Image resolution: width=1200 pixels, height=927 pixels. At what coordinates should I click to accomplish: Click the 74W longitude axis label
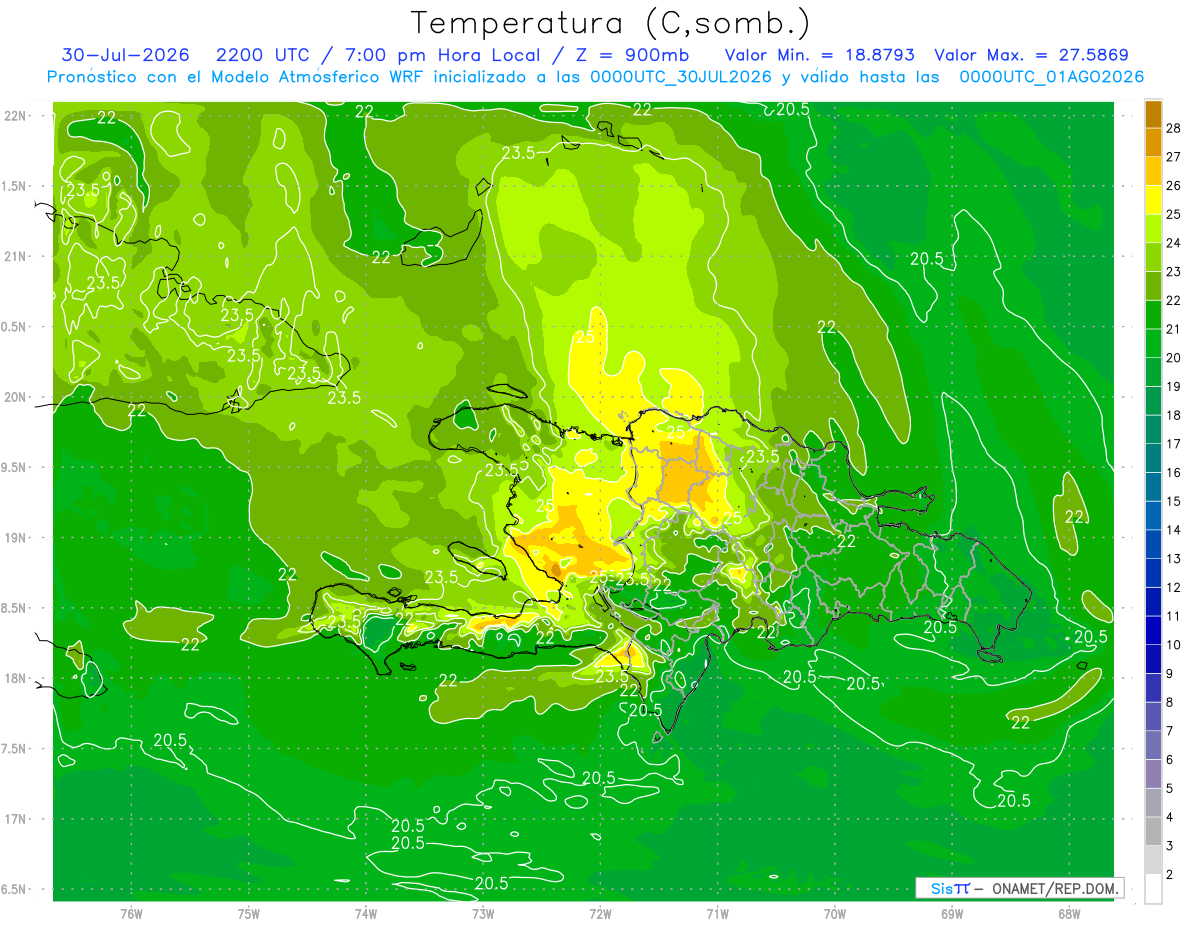tap(366, 914)
